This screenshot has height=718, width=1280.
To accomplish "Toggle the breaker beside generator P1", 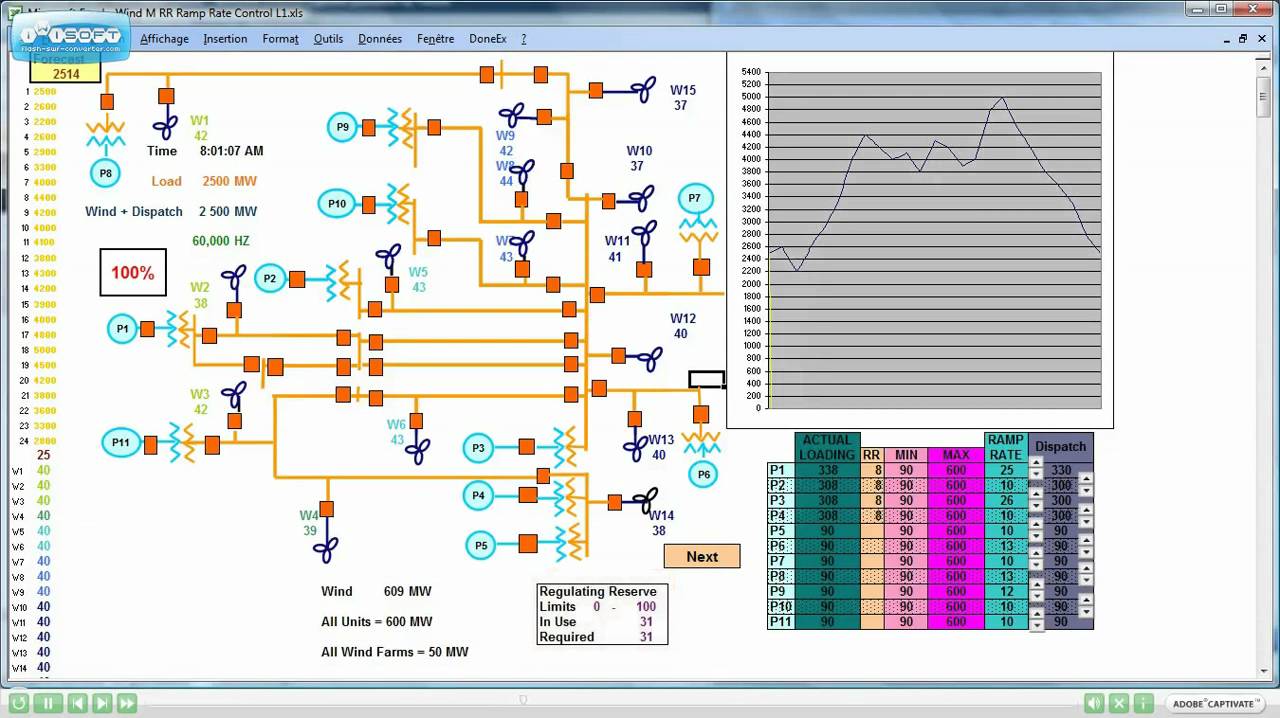I will click(x=147, y=328).
